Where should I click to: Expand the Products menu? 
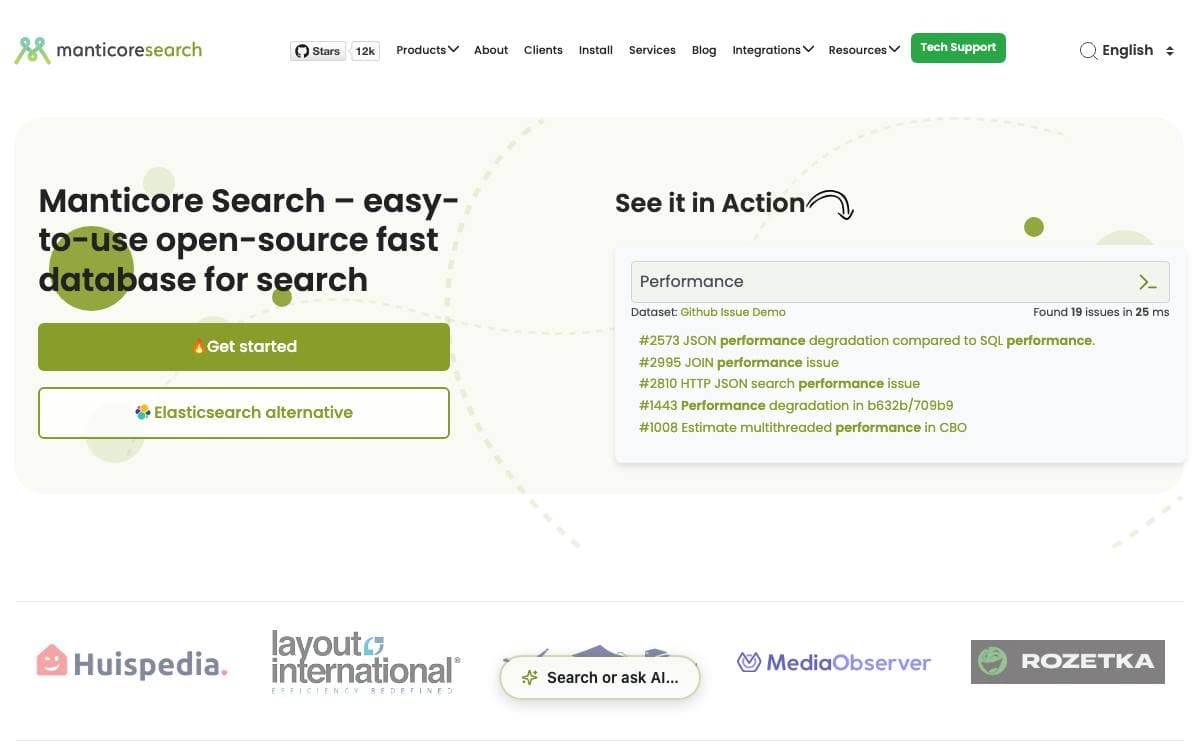427,50
